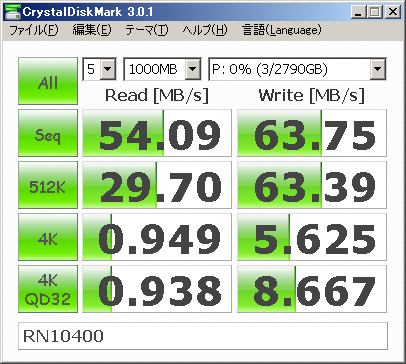Close the CrystalDiskMark window

[393, 12]
